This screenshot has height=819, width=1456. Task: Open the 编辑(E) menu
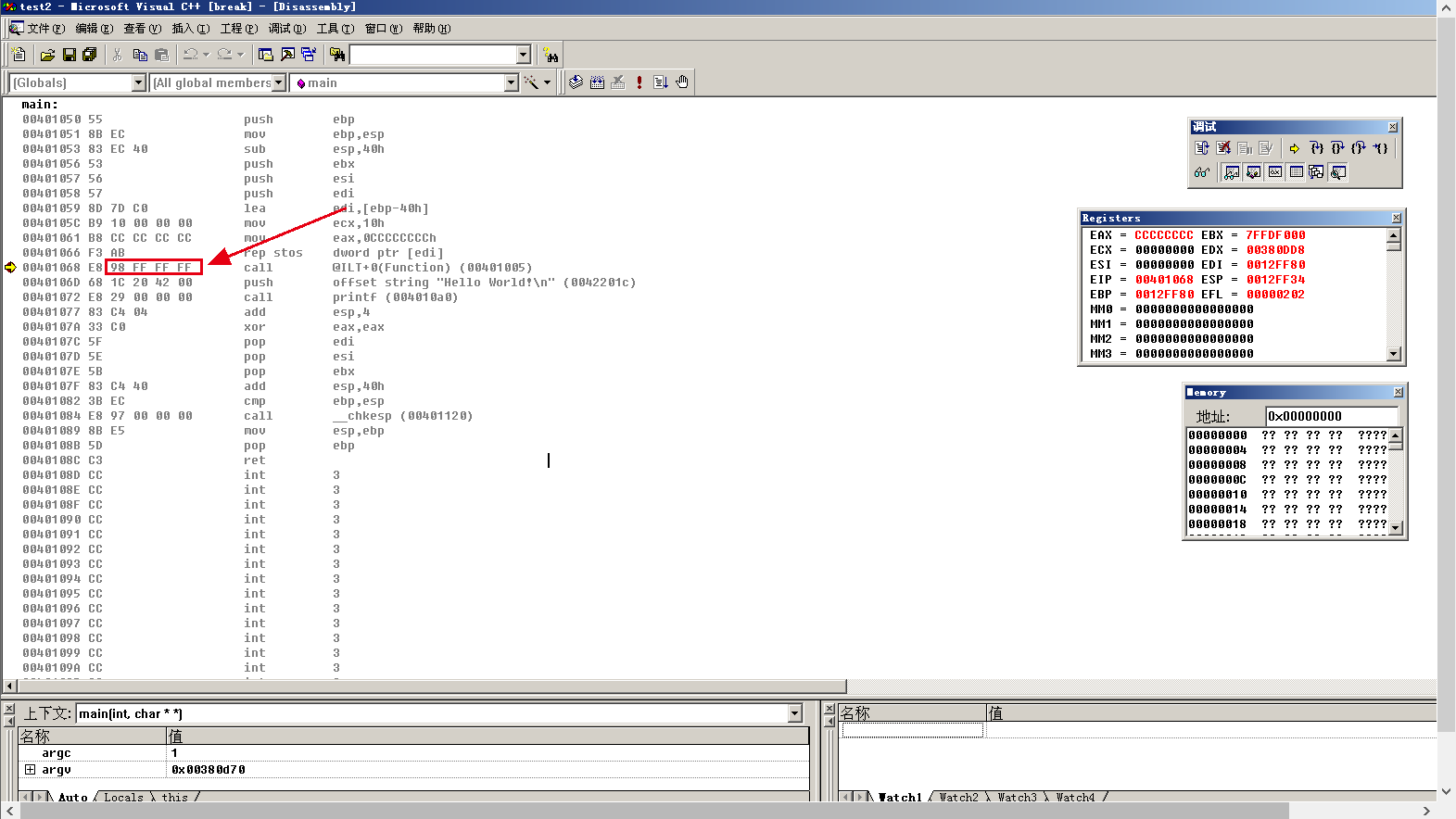95,29
